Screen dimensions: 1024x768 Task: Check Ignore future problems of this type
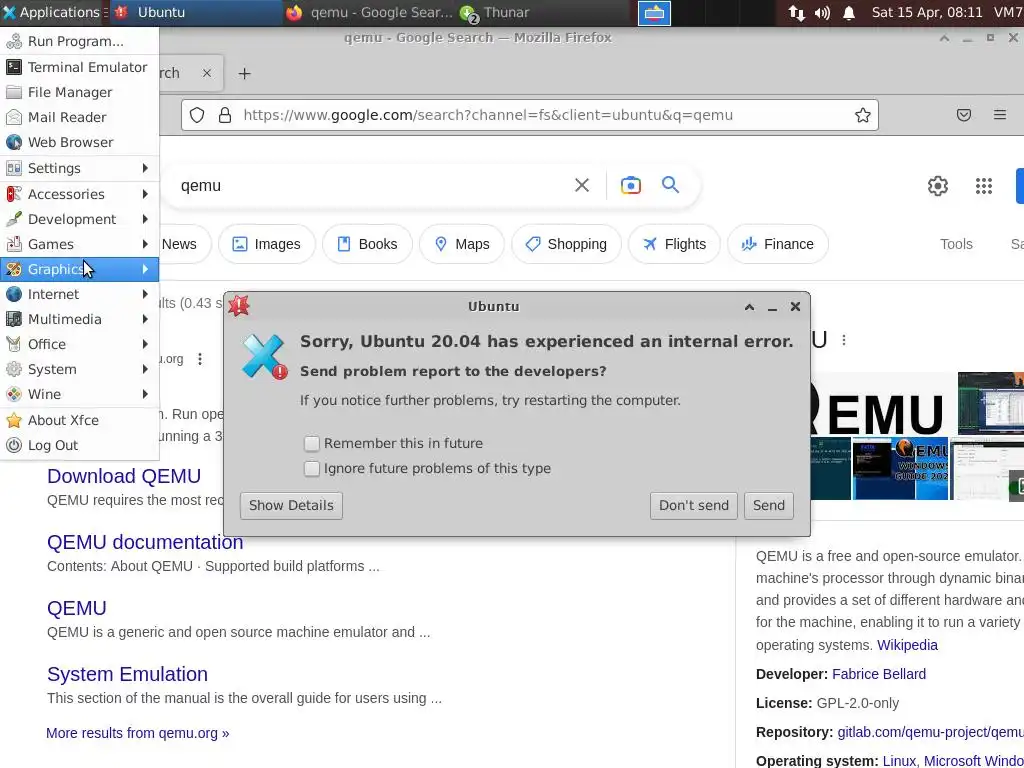pos(312,469)
